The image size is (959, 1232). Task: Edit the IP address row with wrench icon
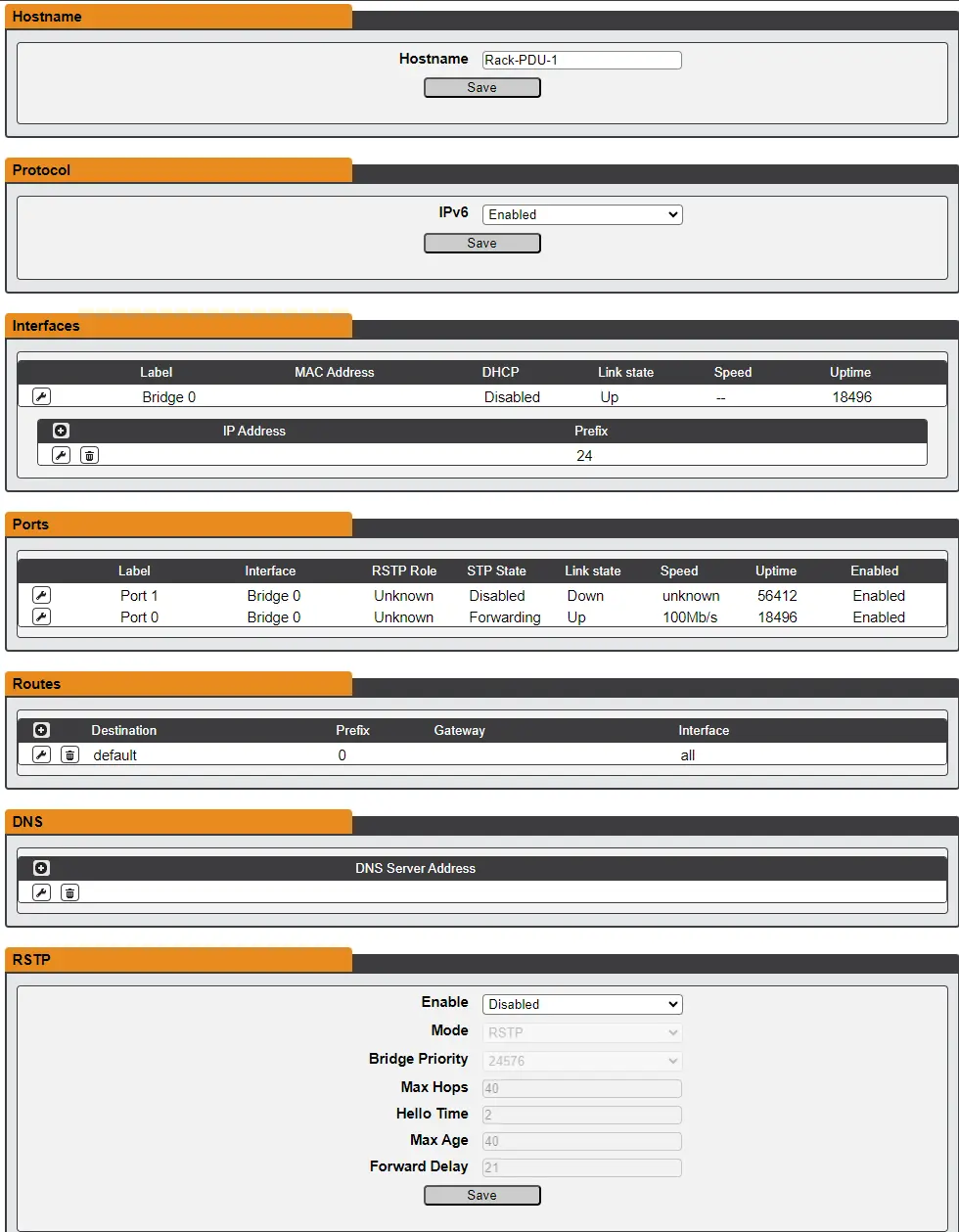(61, 455)
